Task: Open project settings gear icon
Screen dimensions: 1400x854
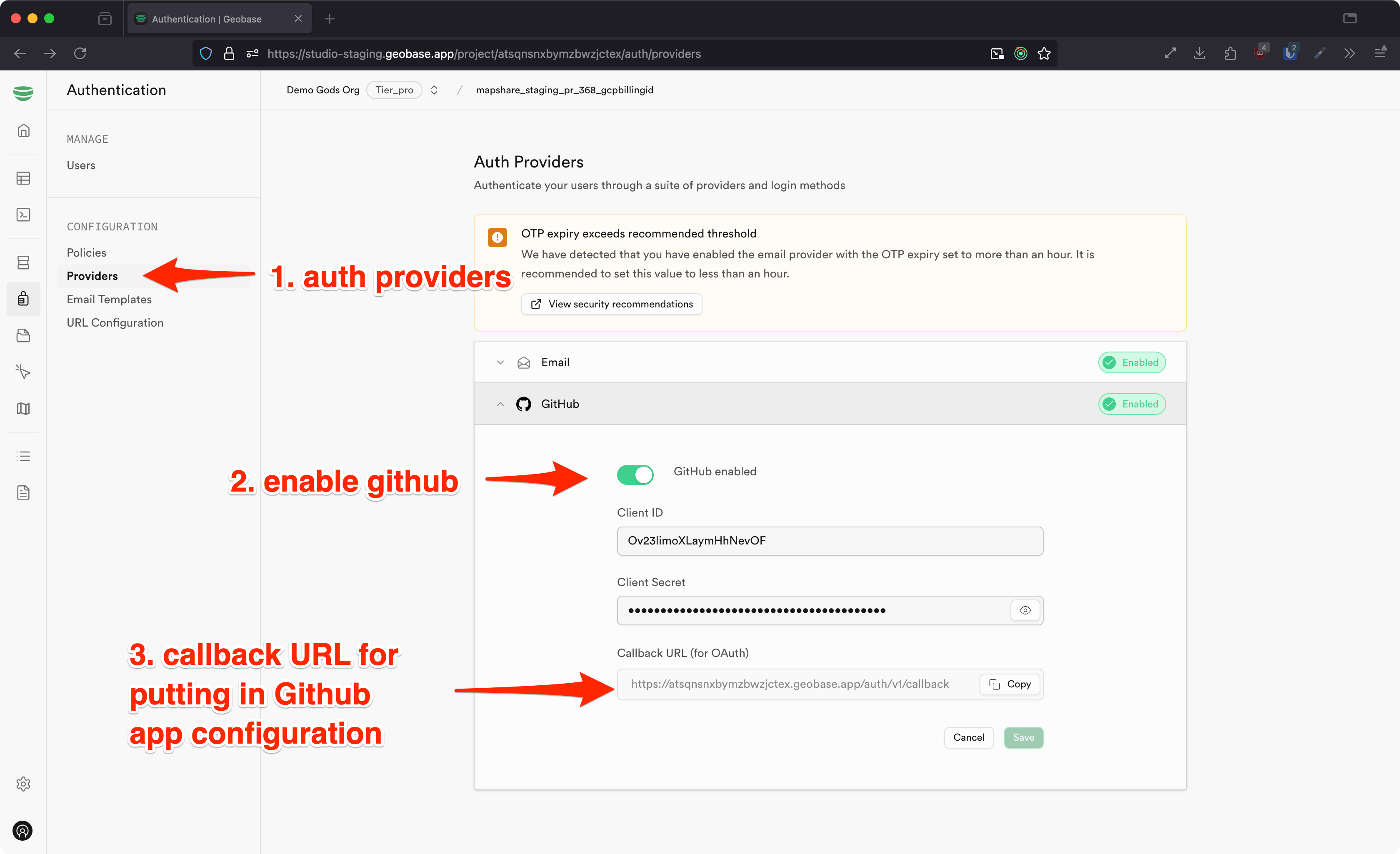Action: [23, 784]
